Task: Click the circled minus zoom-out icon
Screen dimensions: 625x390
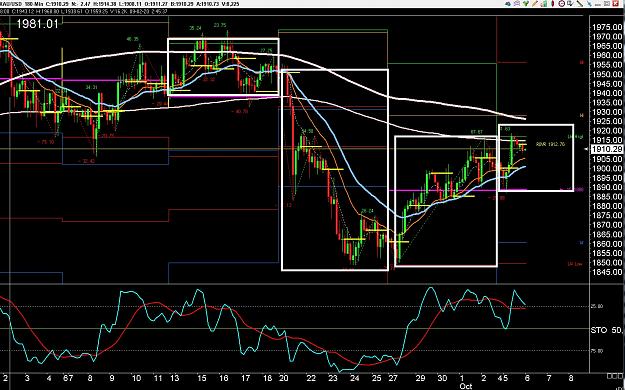Action: point(561,4)
